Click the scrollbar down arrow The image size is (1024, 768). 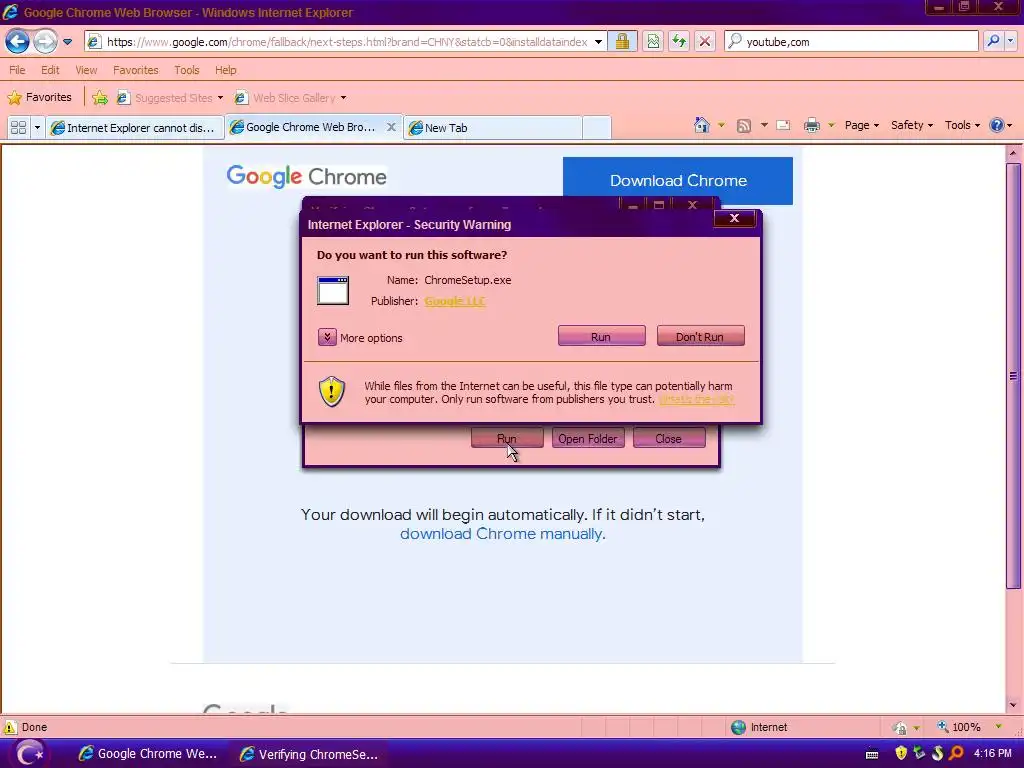[1013, 705]
